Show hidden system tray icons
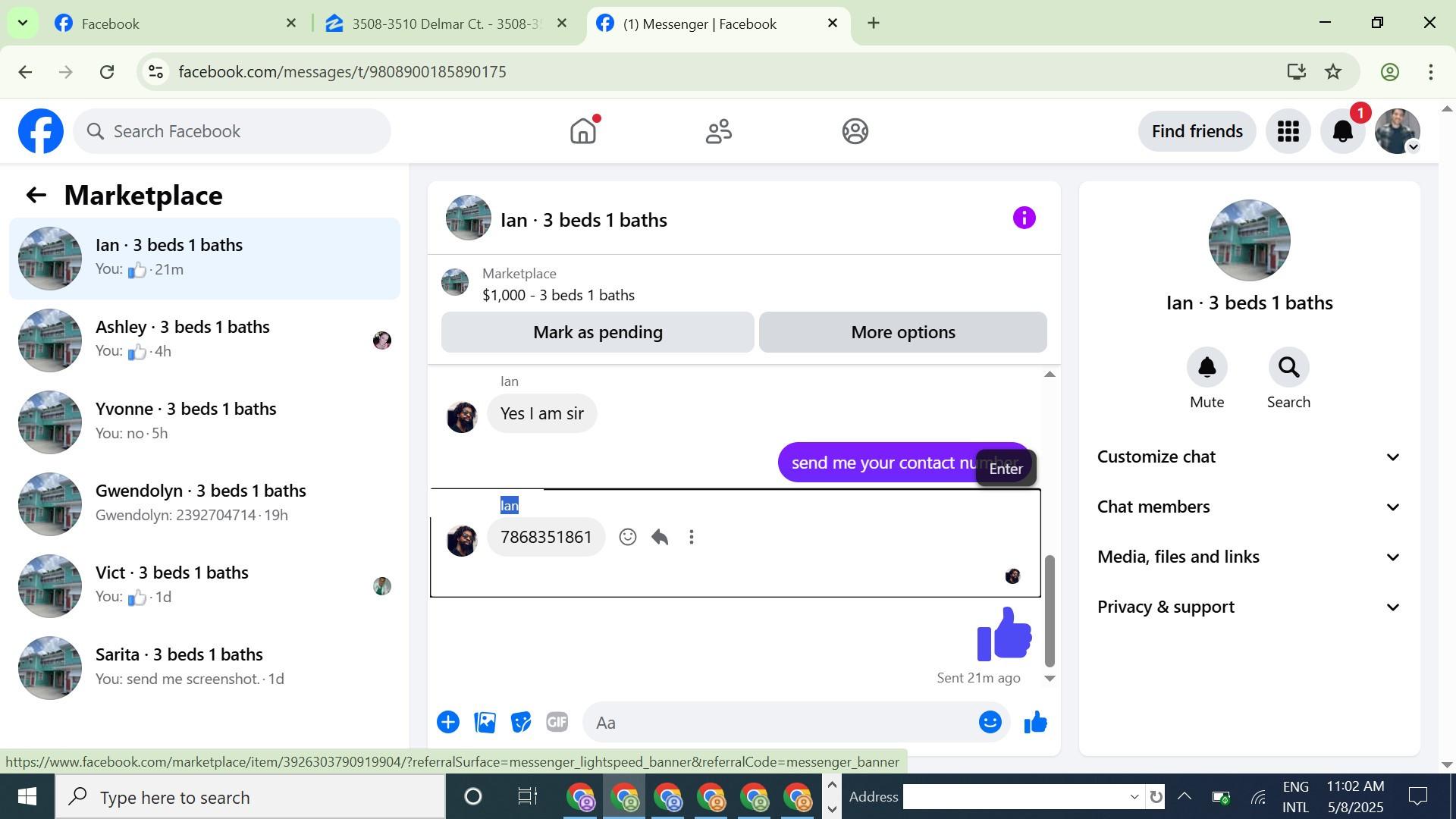The image size is (1456, 819). 1184,796
